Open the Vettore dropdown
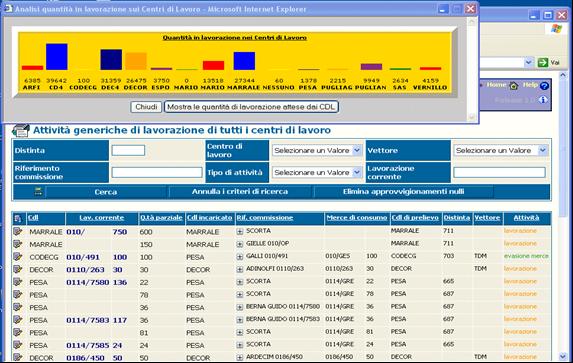Image resolution: width=573 pixels, height=363 pixels. pyautogui.click(x=500, y=150)
